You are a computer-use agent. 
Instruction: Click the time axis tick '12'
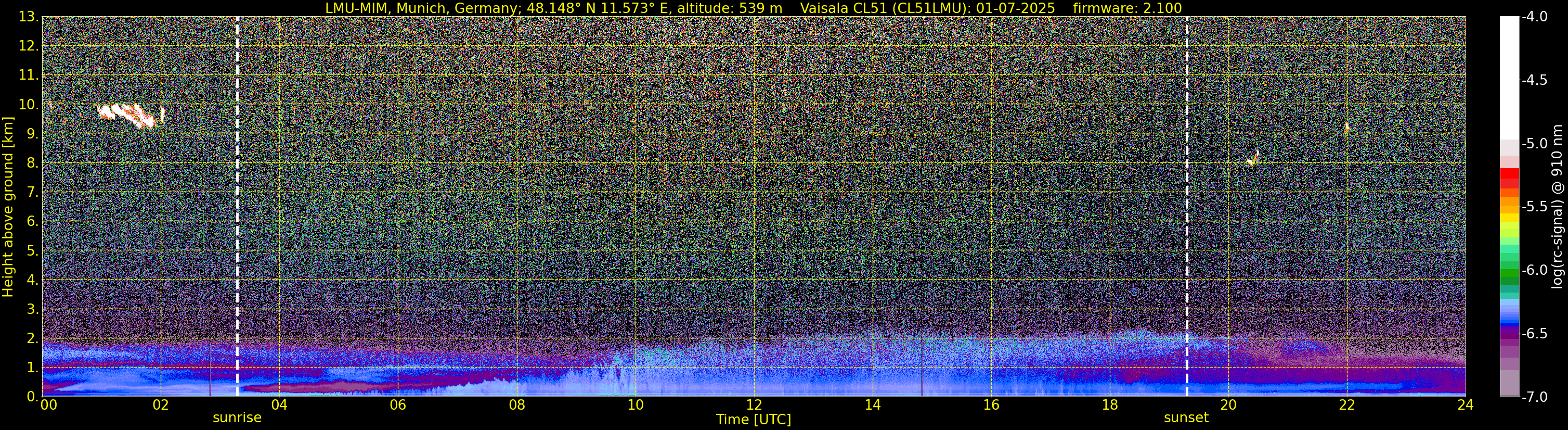tap(754, 405)
